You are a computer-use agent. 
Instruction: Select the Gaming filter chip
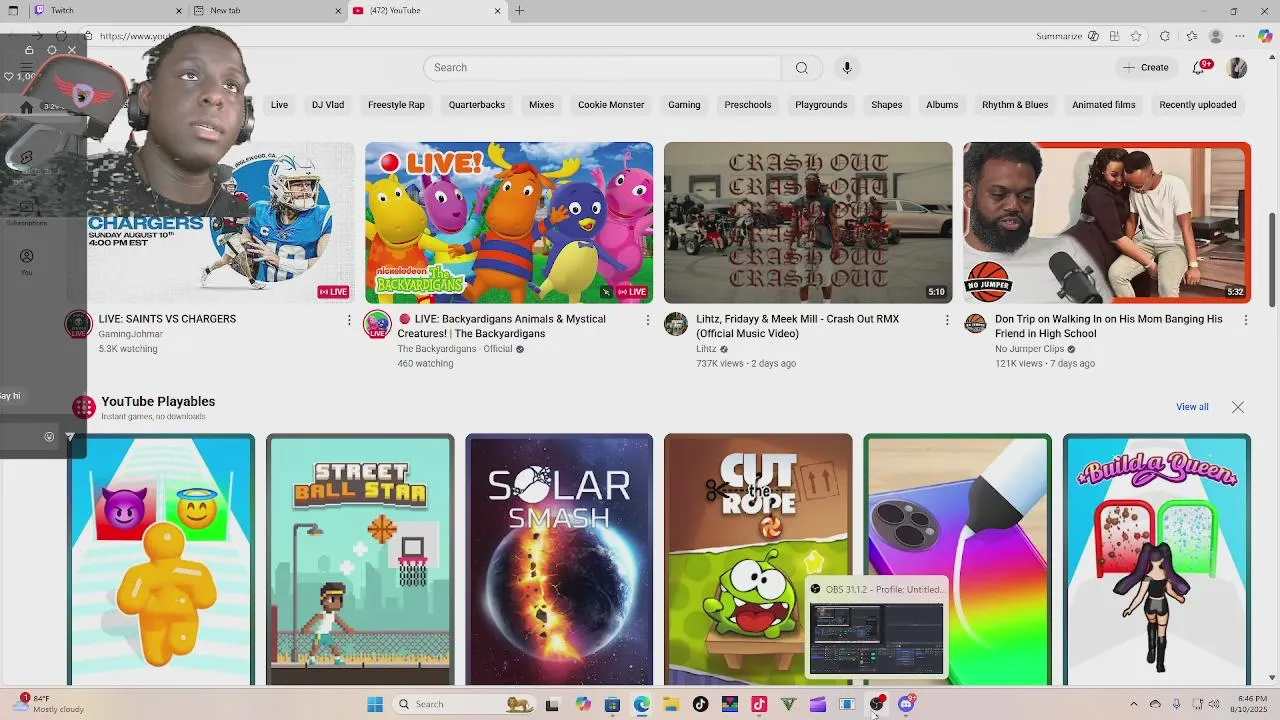pos(684,105)
